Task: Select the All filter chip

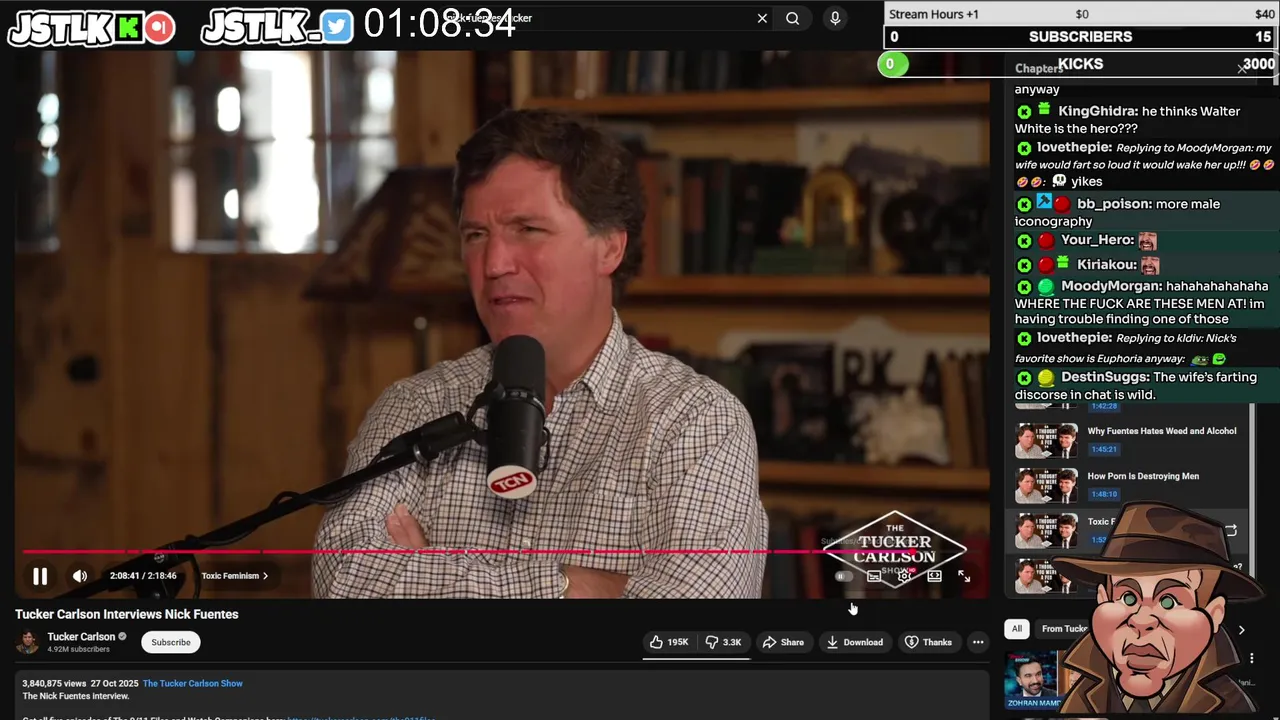Action: click(x=1017, y=629)
